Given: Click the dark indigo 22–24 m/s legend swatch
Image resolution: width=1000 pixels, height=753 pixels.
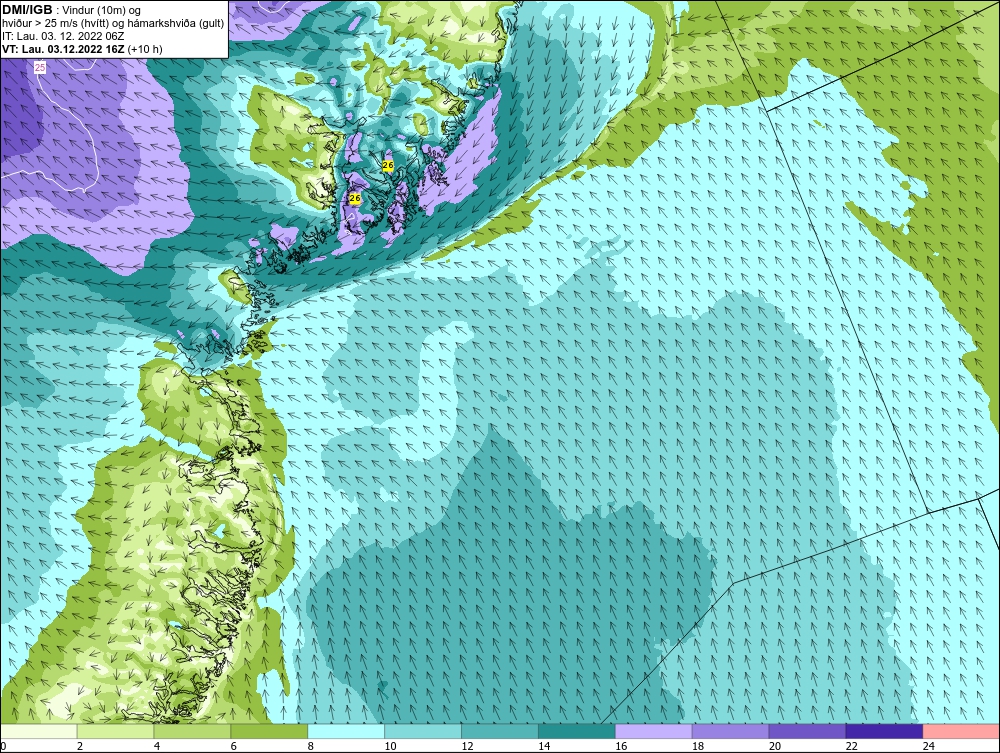Looking at the screenshot, I should tap(884, 731).
